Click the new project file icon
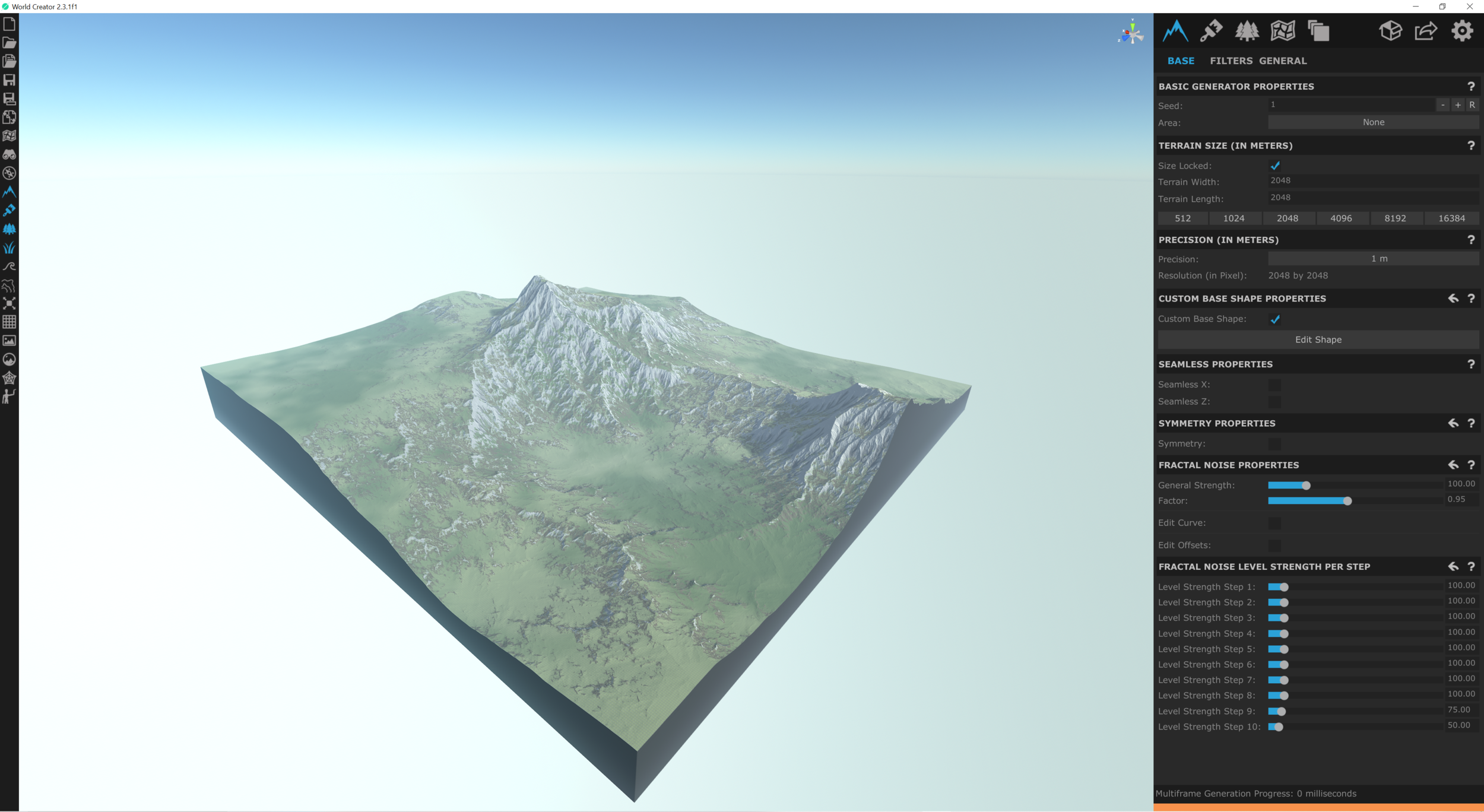1484x812 pixels. point(9,24)
